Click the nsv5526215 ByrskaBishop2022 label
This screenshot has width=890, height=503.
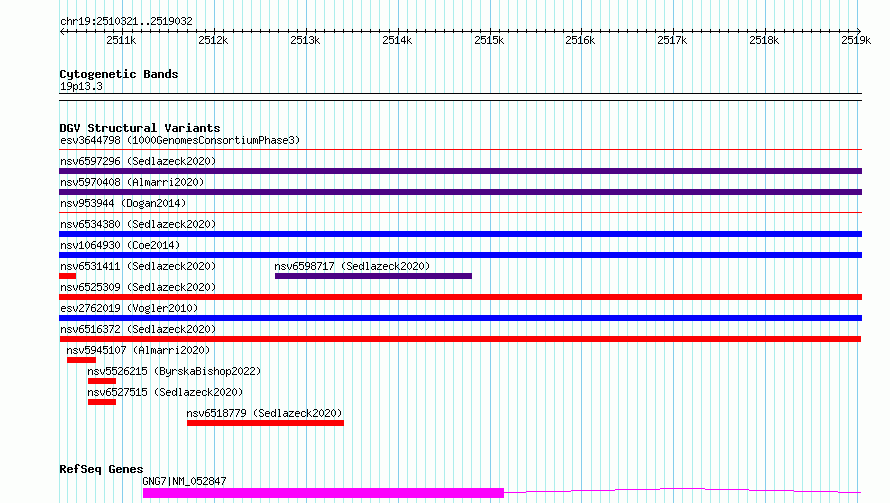click(174, 371)
